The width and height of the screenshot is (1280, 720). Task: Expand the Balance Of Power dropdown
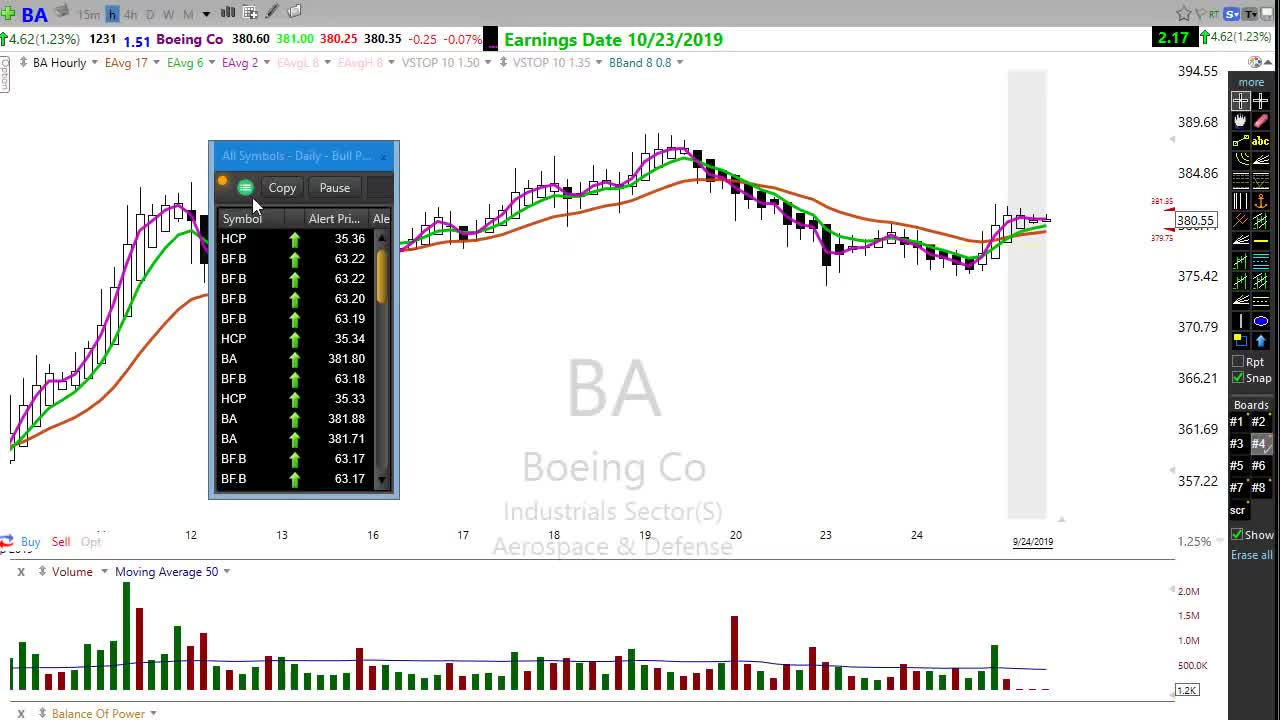(153, 713)
